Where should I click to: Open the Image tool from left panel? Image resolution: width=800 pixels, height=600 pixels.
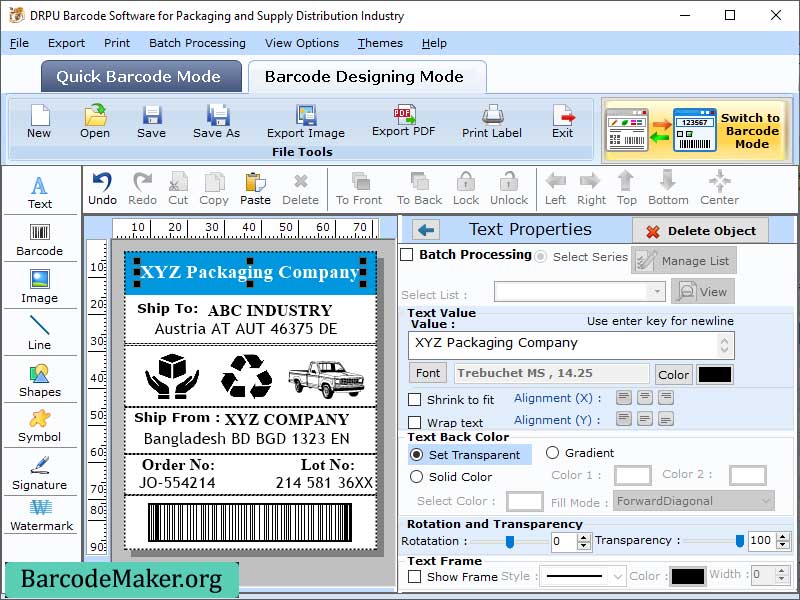point(40,288)
